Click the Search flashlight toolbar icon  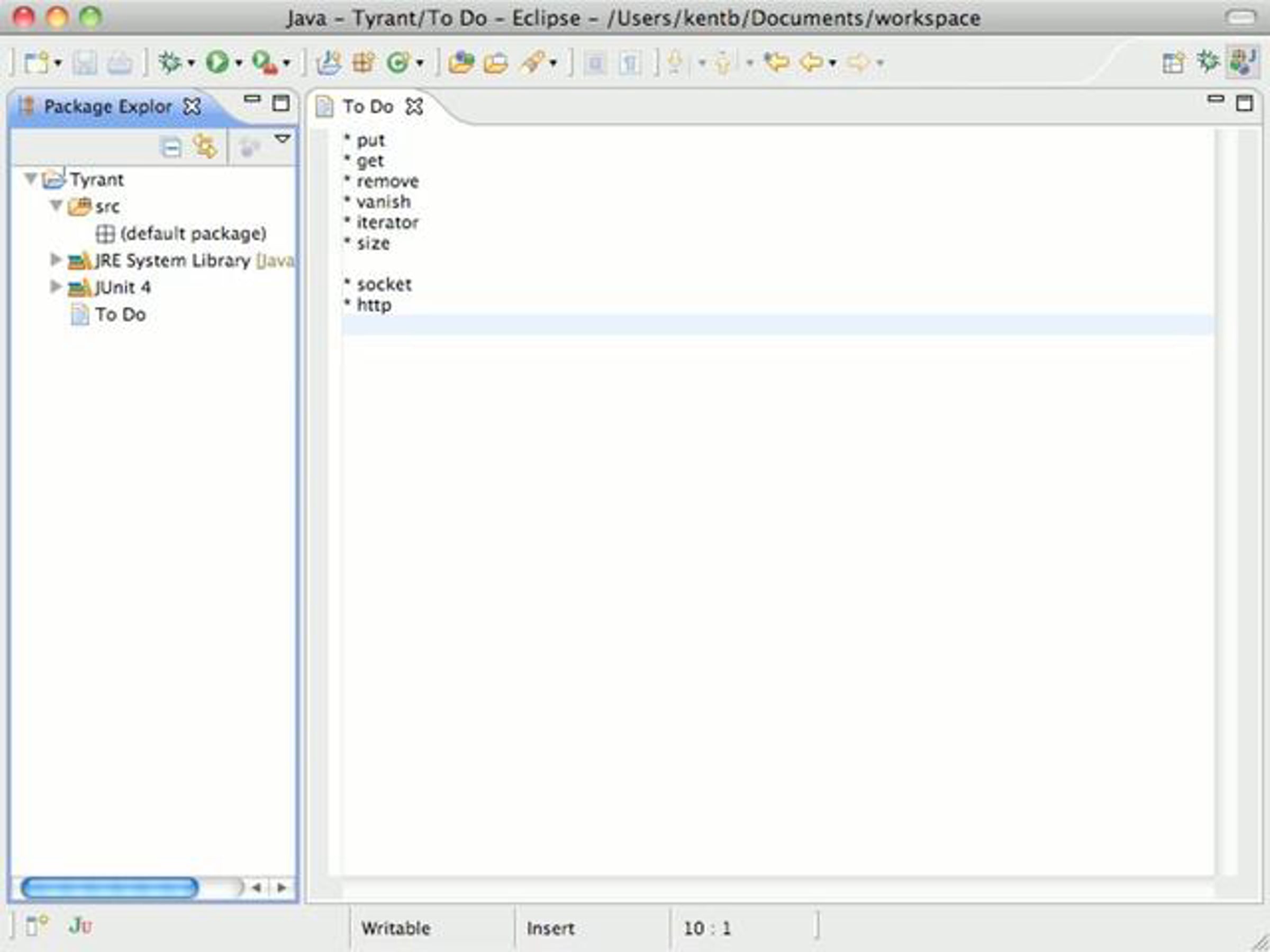tap(532, 62)
